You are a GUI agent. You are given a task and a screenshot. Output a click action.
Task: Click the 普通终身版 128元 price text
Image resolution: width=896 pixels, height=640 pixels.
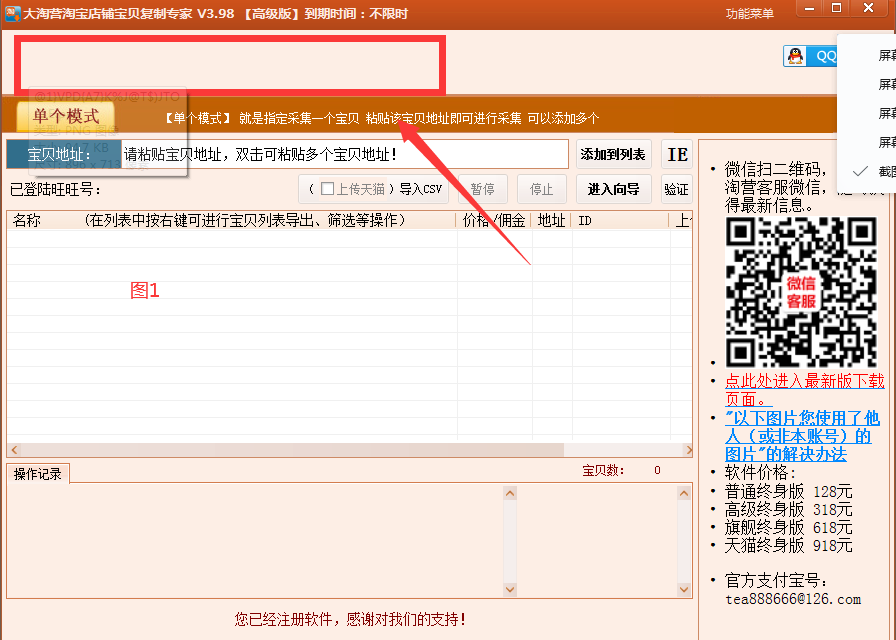pos(789,491)
